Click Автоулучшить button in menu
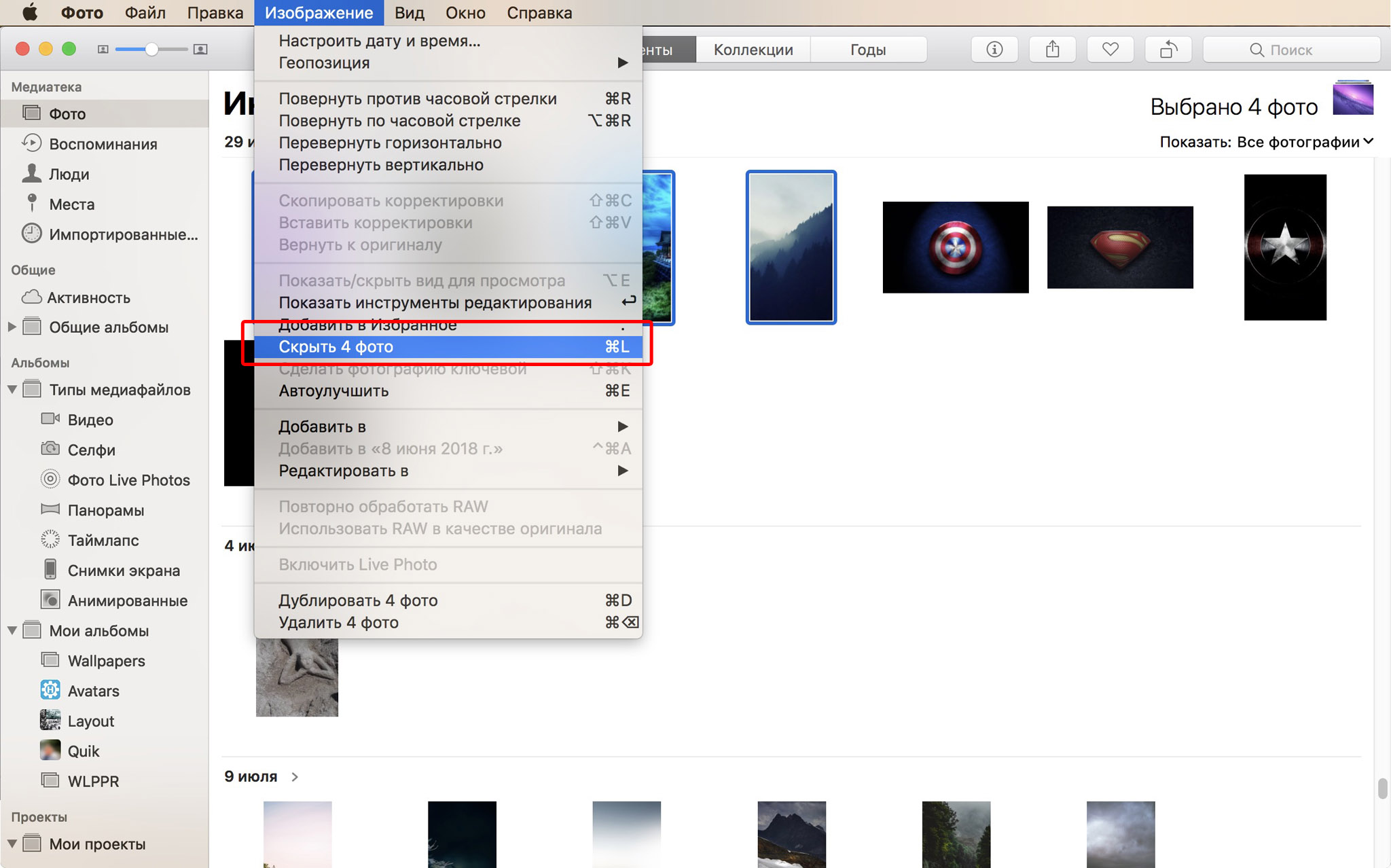Viewport: 1391px width, 868px height. click(339, 391)
